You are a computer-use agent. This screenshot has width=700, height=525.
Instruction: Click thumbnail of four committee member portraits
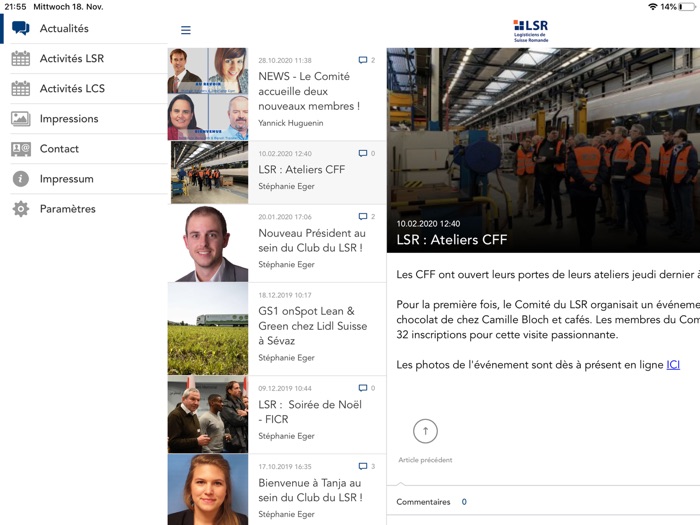[208, 94]
